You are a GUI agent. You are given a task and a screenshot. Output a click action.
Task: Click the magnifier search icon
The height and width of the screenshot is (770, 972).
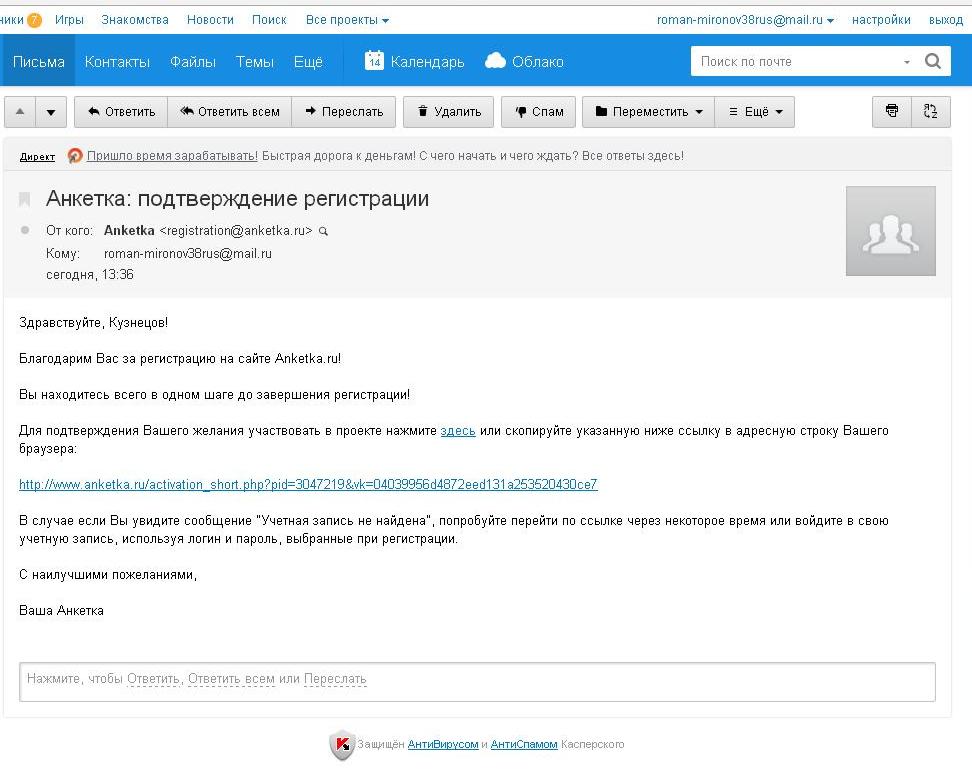933,61
